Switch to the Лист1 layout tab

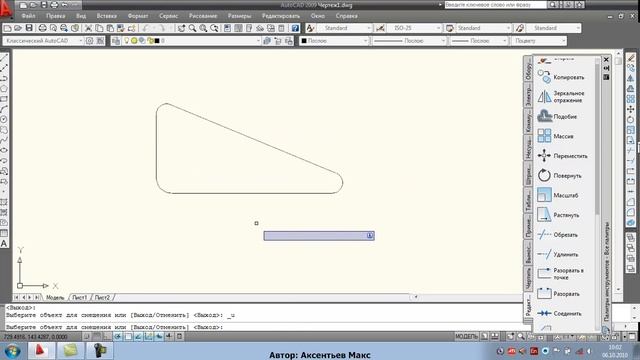tap(80, 298)
